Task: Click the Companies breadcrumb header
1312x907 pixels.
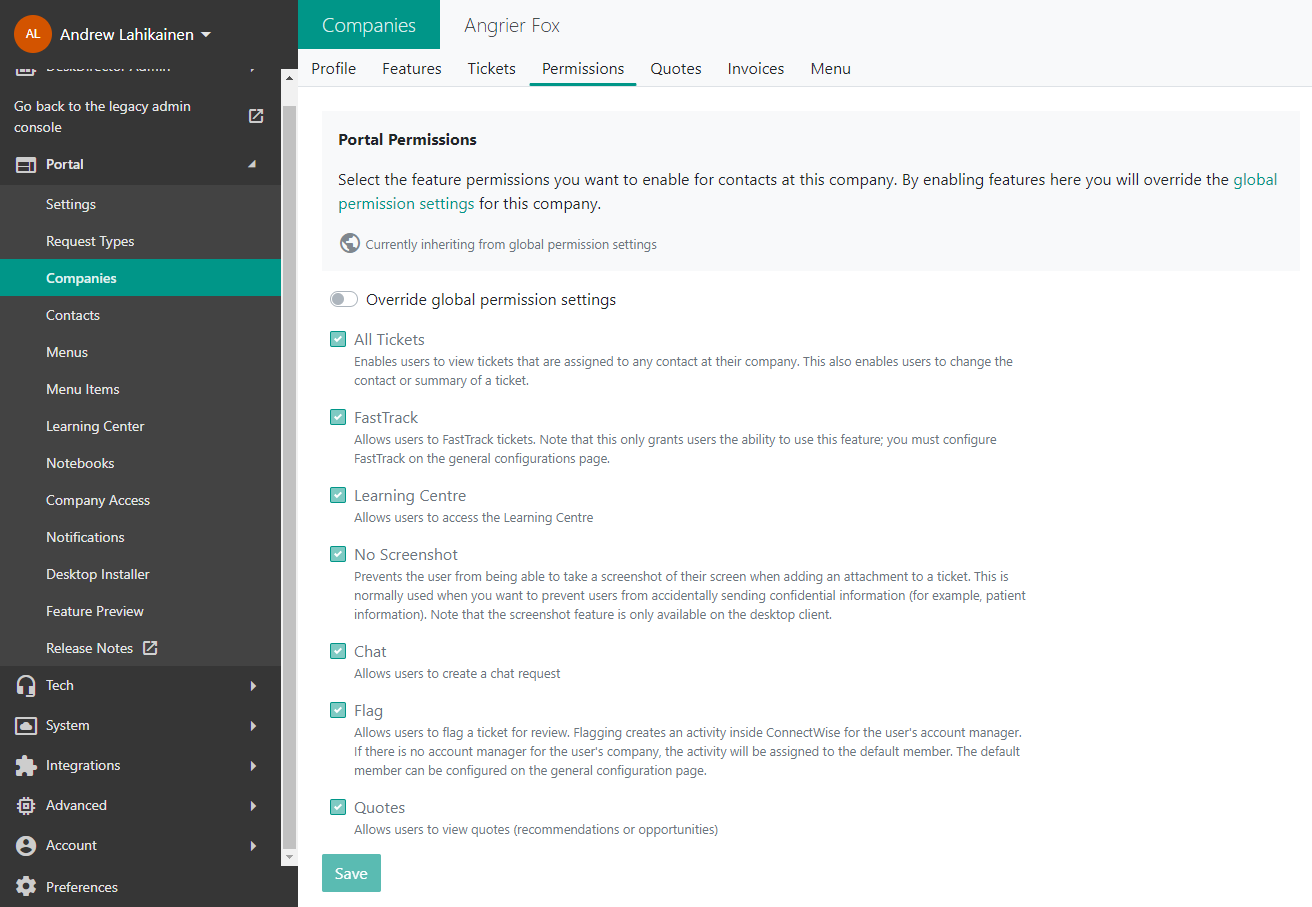Action: (369, 25)
